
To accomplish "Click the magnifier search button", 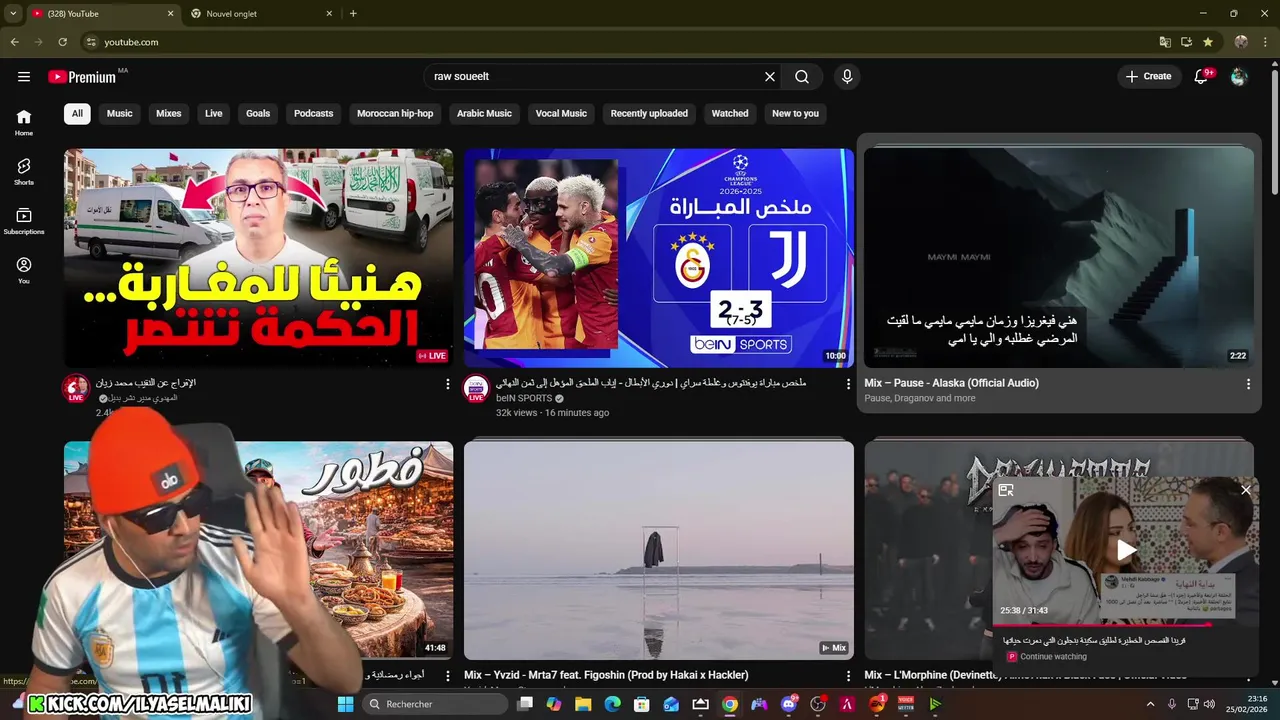I will pyautogui.click(x=802, y=77).
